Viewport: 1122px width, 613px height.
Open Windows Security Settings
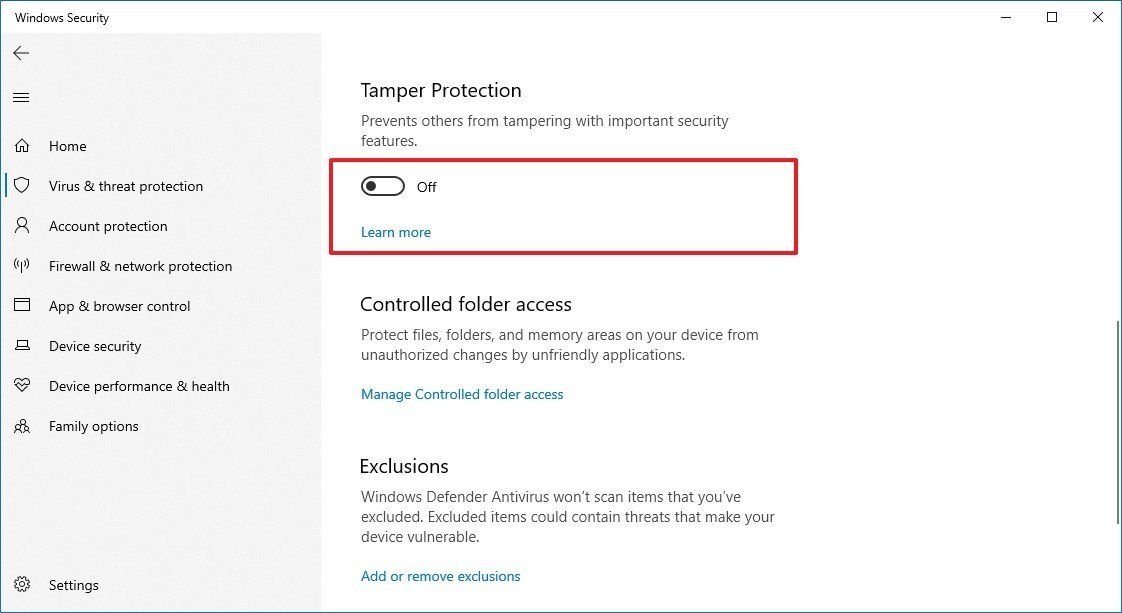[x=73, y=585]
